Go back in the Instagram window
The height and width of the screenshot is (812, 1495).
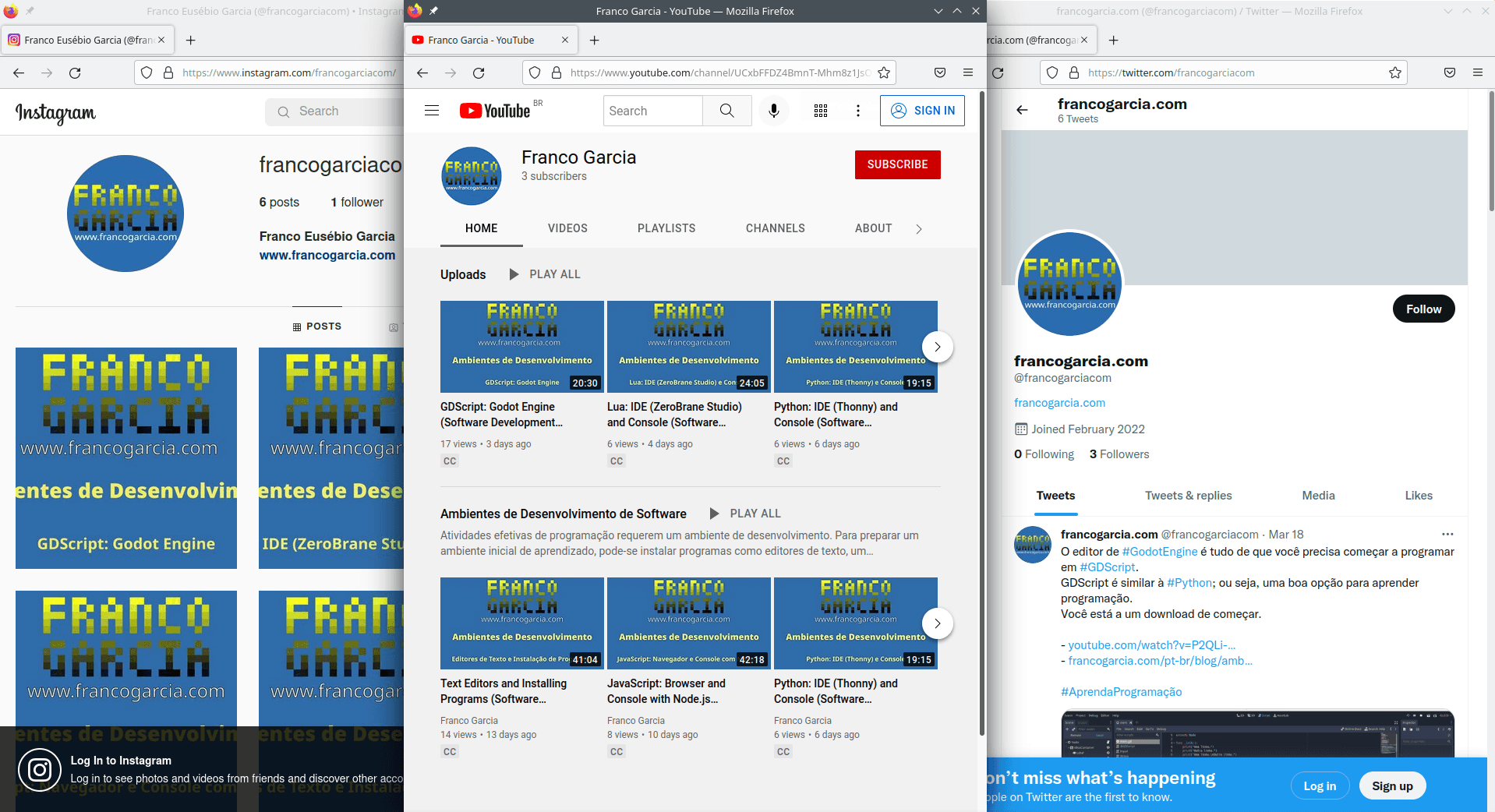pyautogui.click(x=19, y=72)
